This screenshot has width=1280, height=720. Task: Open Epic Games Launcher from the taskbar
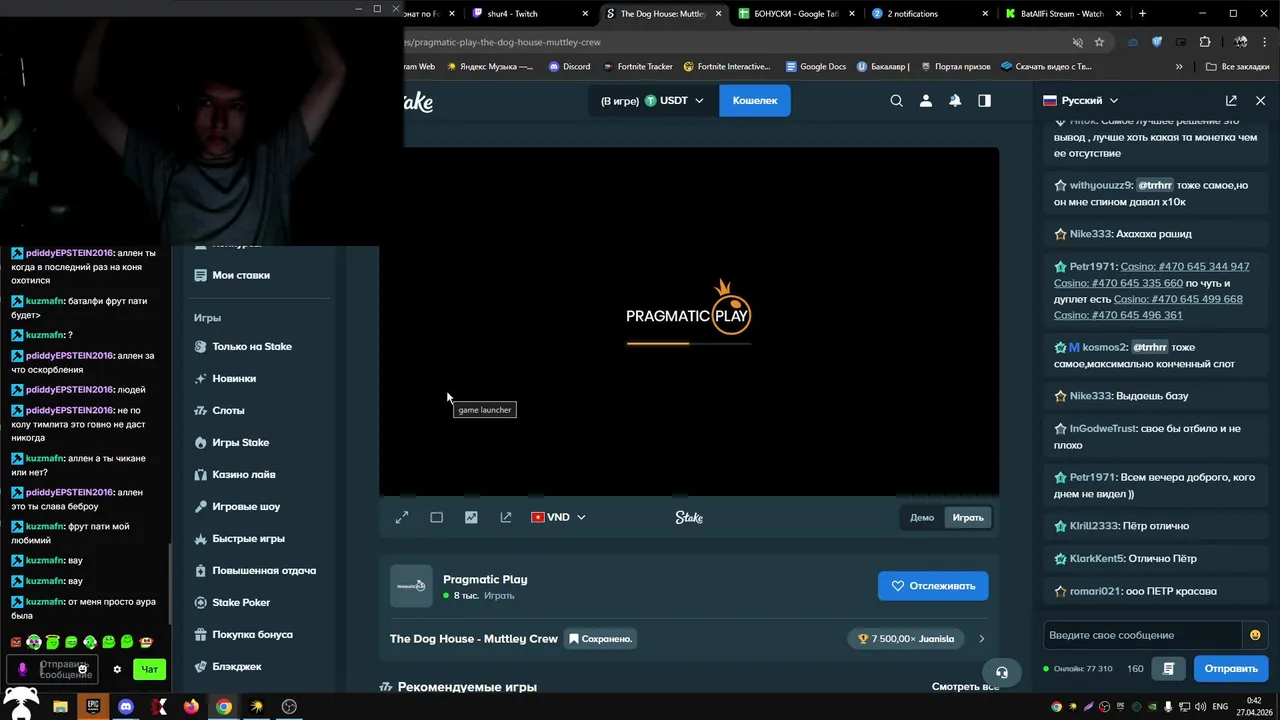93,707
